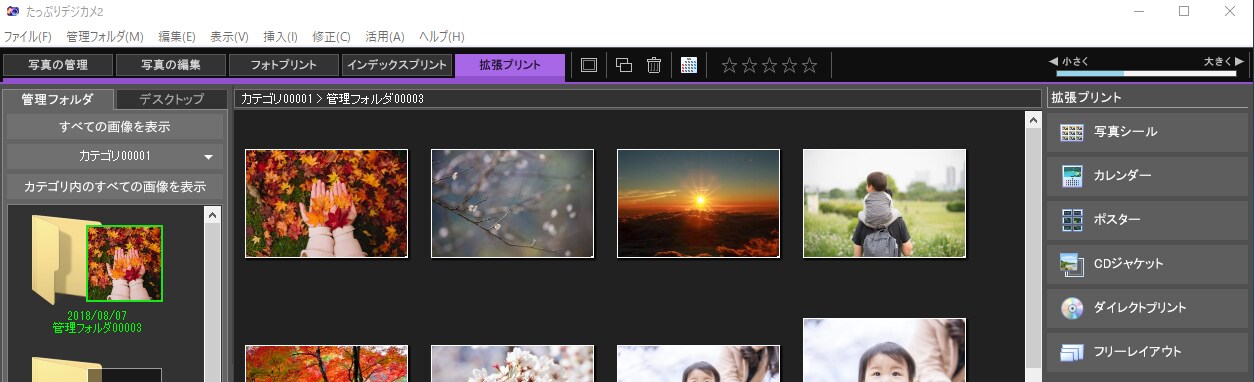This screenshot has height=382, width=1254.
Task: Switch to the 写真の管理 tab
Action: (58, 66)
